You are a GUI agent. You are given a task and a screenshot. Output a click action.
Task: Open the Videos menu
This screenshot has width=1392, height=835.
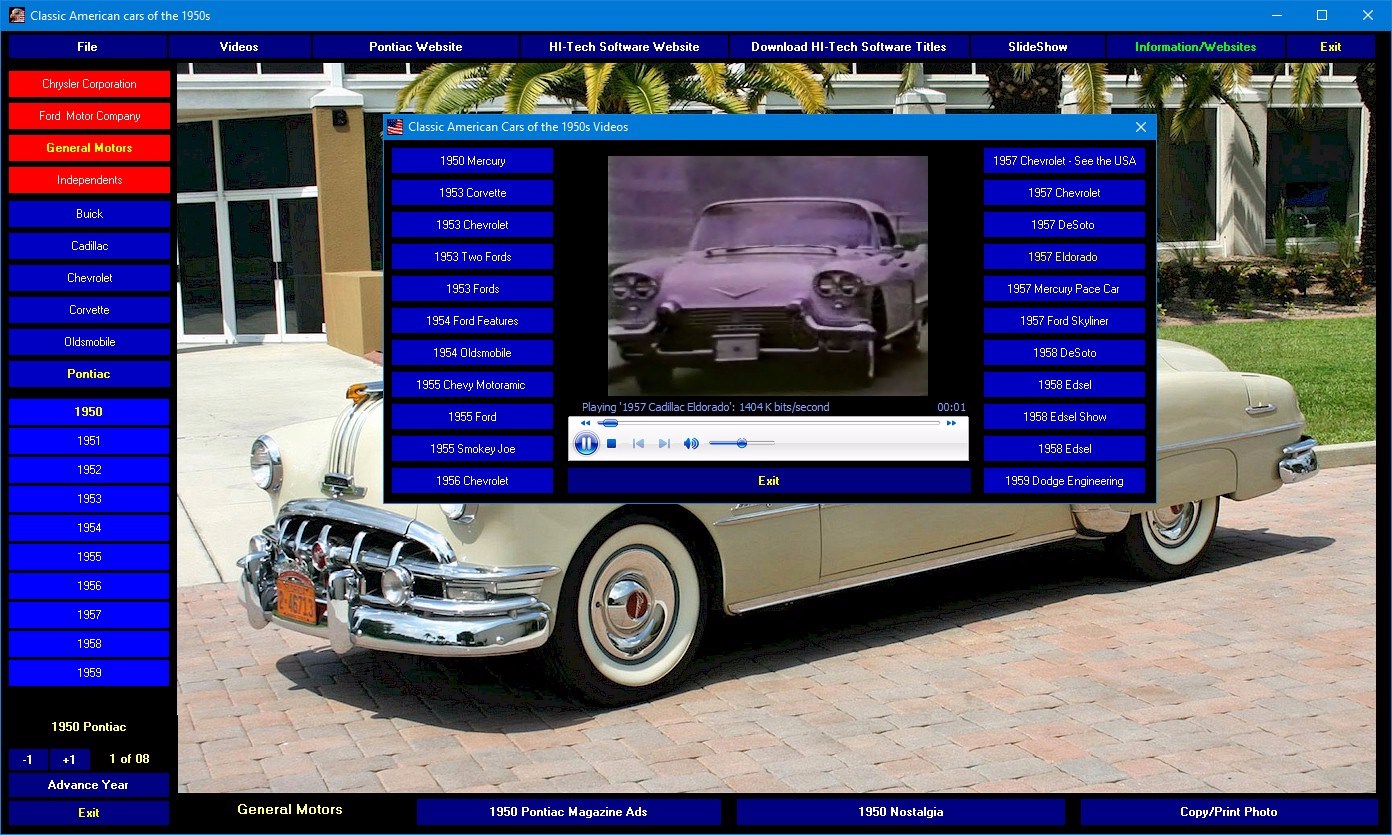pyautogui.click(x=239, y=47)
